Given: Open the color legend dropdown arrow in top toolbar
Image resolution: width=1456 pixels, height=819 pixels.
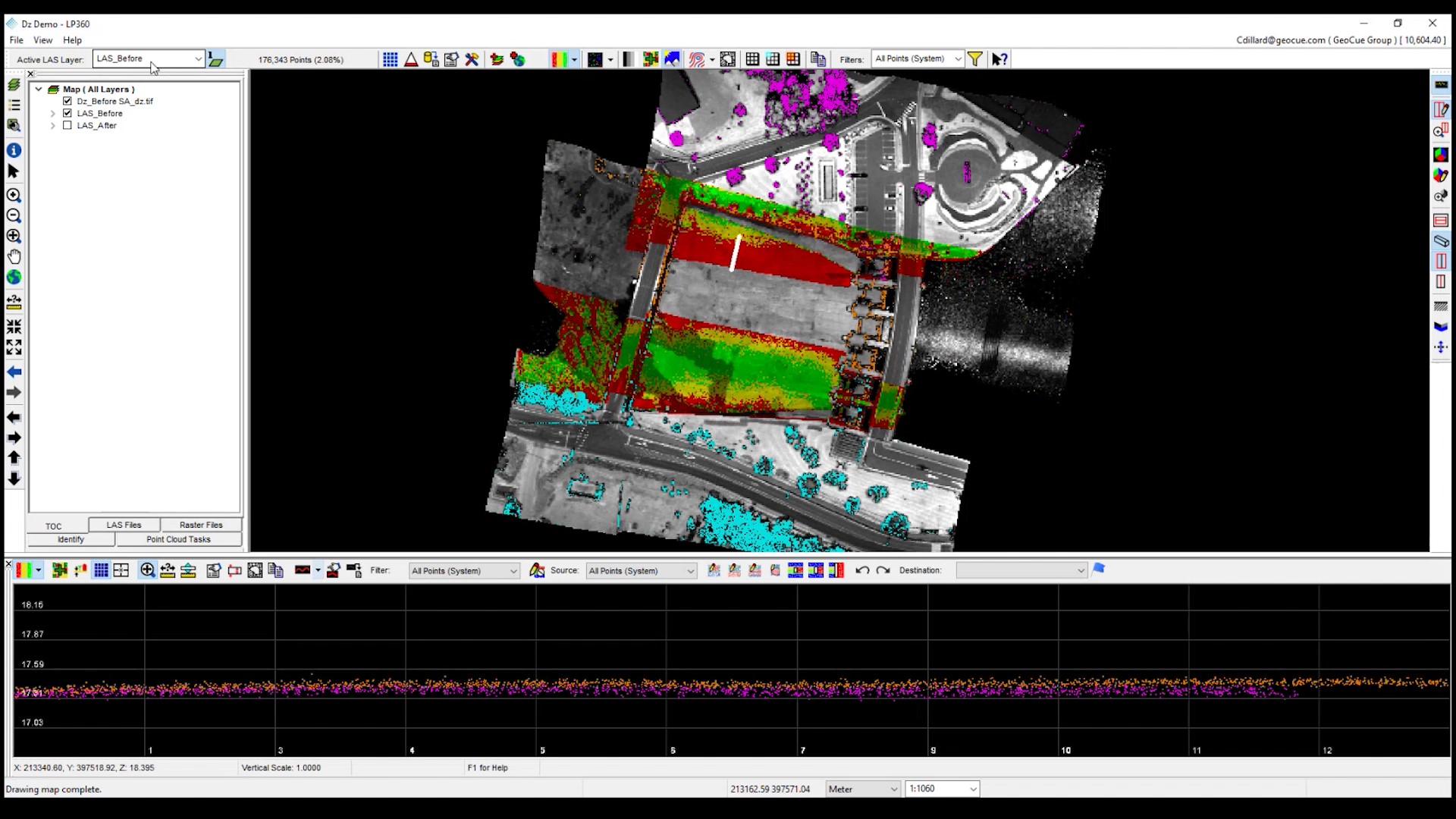Looking at the screenshot, I should (x=574, y=59).
